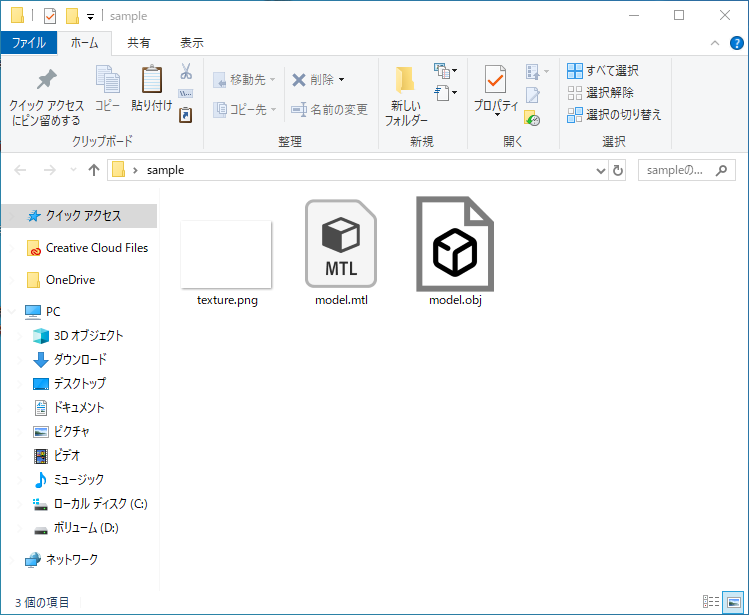749x615 pixels.
Task: Click 選択の切り替え invert selection
Action: (x=614, y=115)
